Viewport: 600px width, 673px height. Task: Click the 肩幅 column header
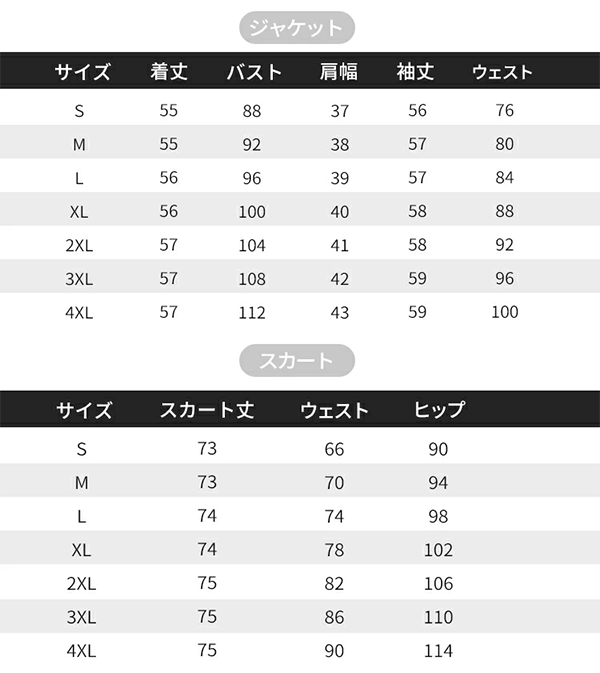pos(339,72)
